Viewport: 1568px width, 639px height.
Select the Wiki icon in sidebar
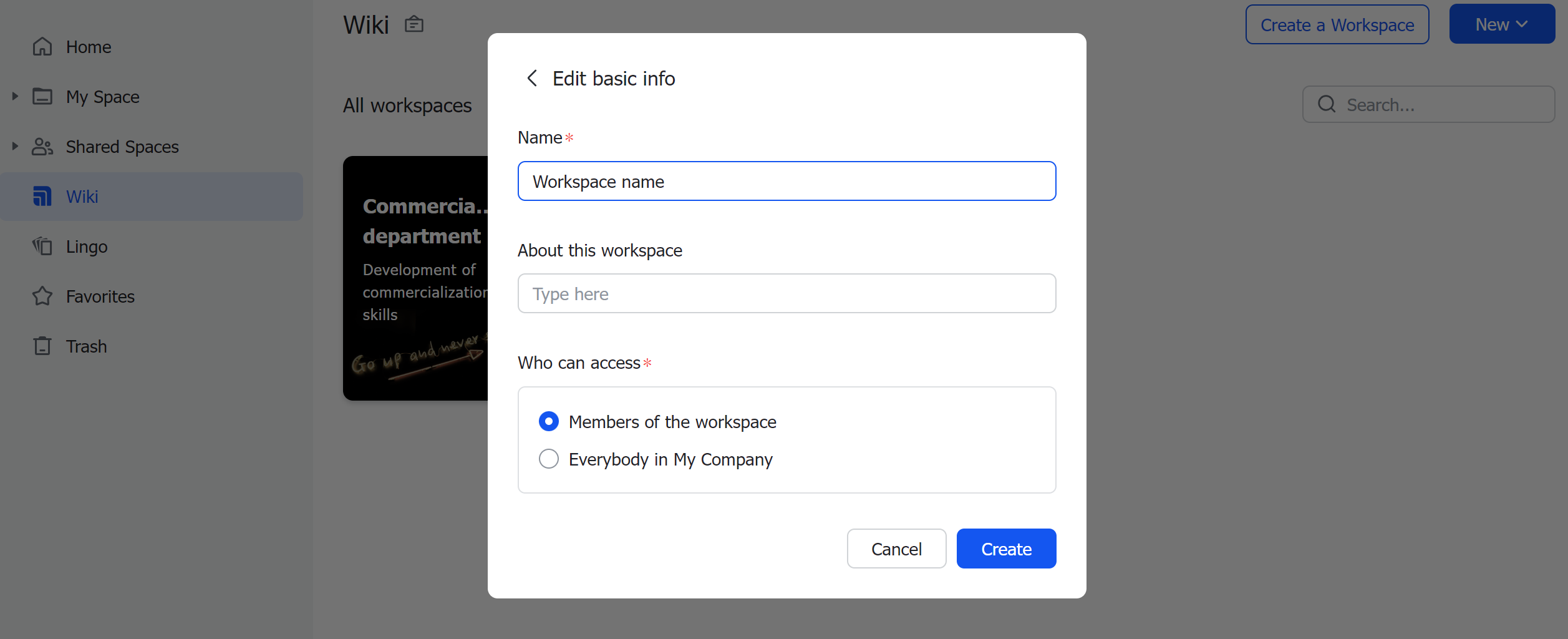click(41, 196)
